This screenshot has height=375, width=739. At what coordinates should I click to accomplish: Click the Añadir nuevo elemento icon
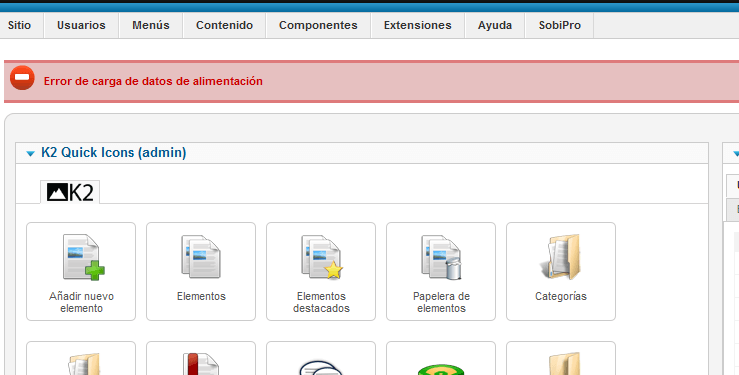point(83,257)
